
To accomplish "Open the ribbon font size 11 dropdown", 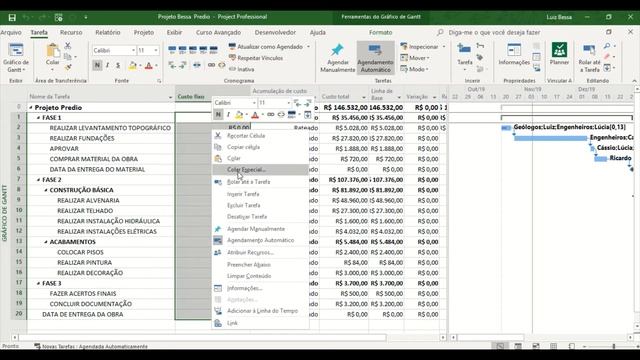I will click(156, 50).
